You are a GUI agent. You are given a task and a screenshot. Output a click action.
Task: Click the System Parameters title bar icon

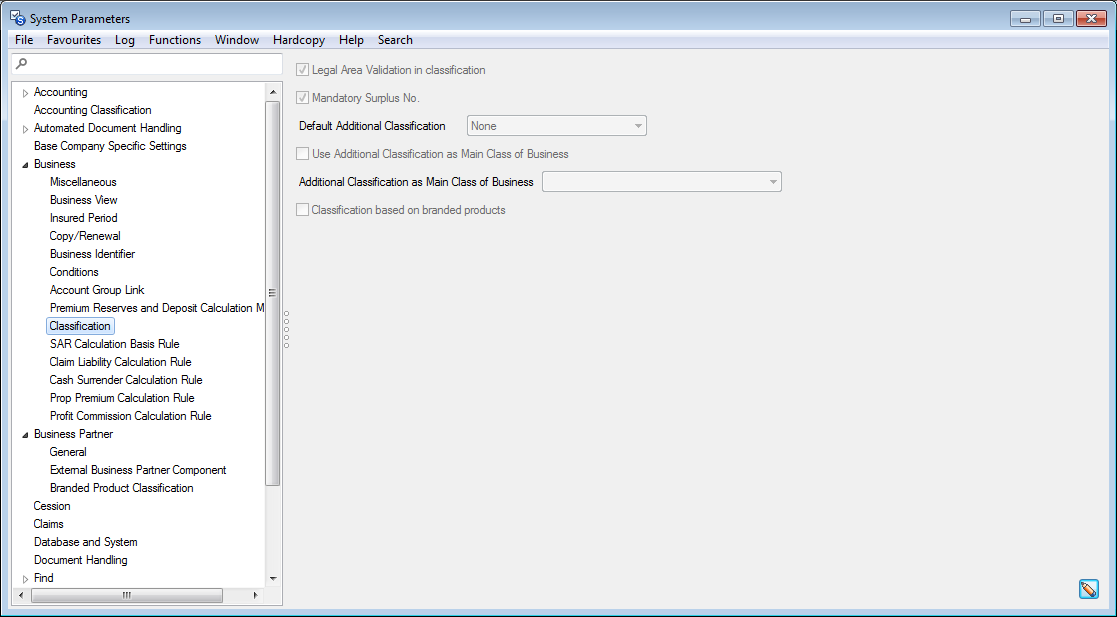[17, 18]
